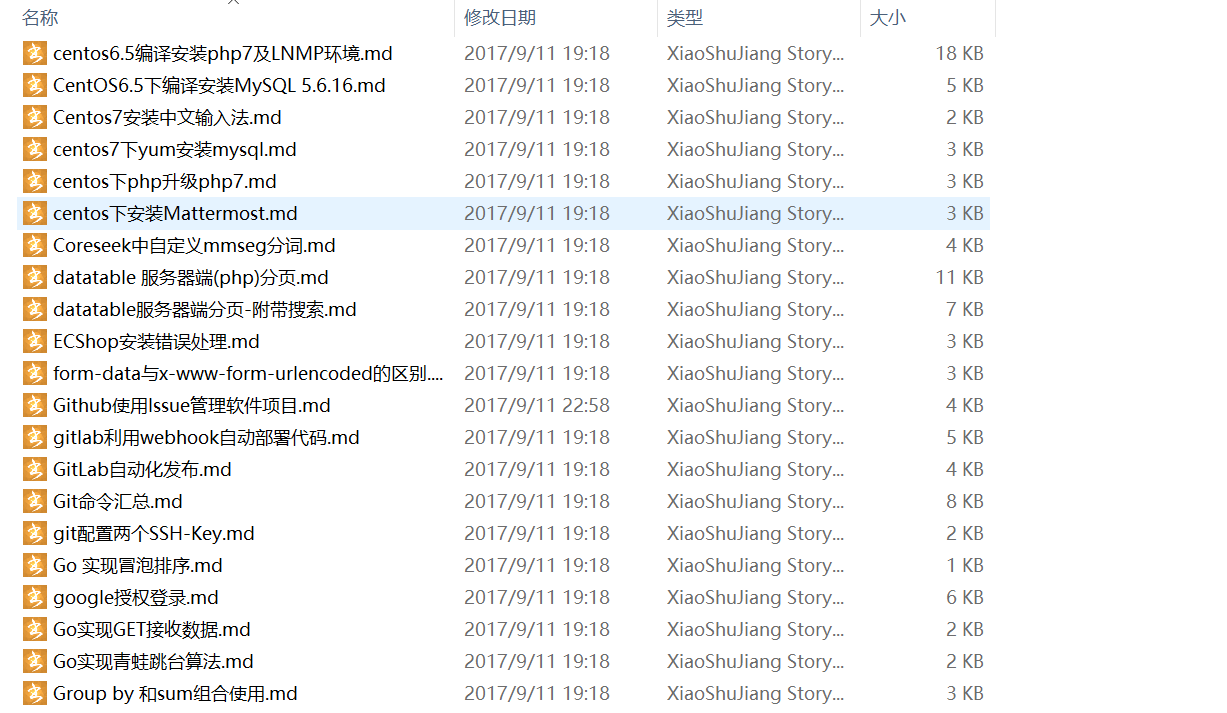This screenshot has width=1227, height=713.
Task: Select the file gitlab利用webhook自动部署代码.md
Action: point(206,437)
